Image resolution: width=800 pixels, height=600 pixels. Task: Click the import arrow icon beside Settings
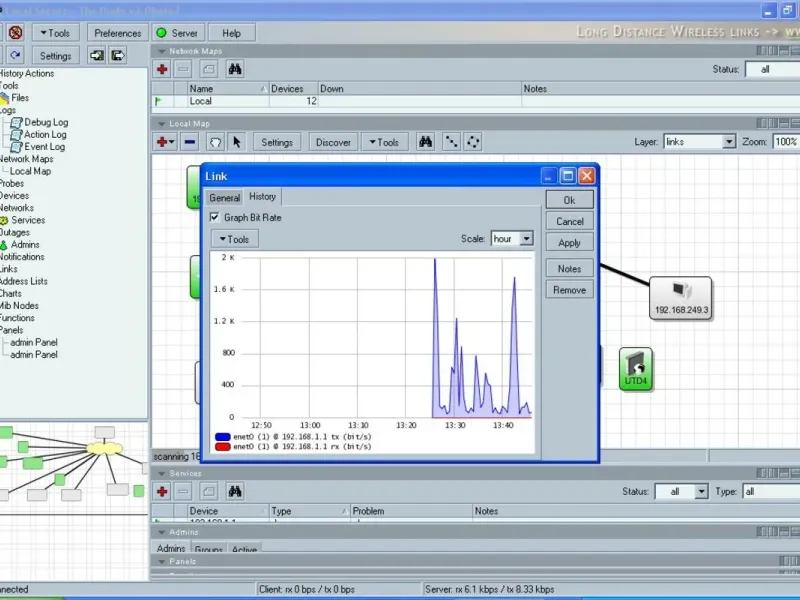pyautogui.click(x=96, y=55)
